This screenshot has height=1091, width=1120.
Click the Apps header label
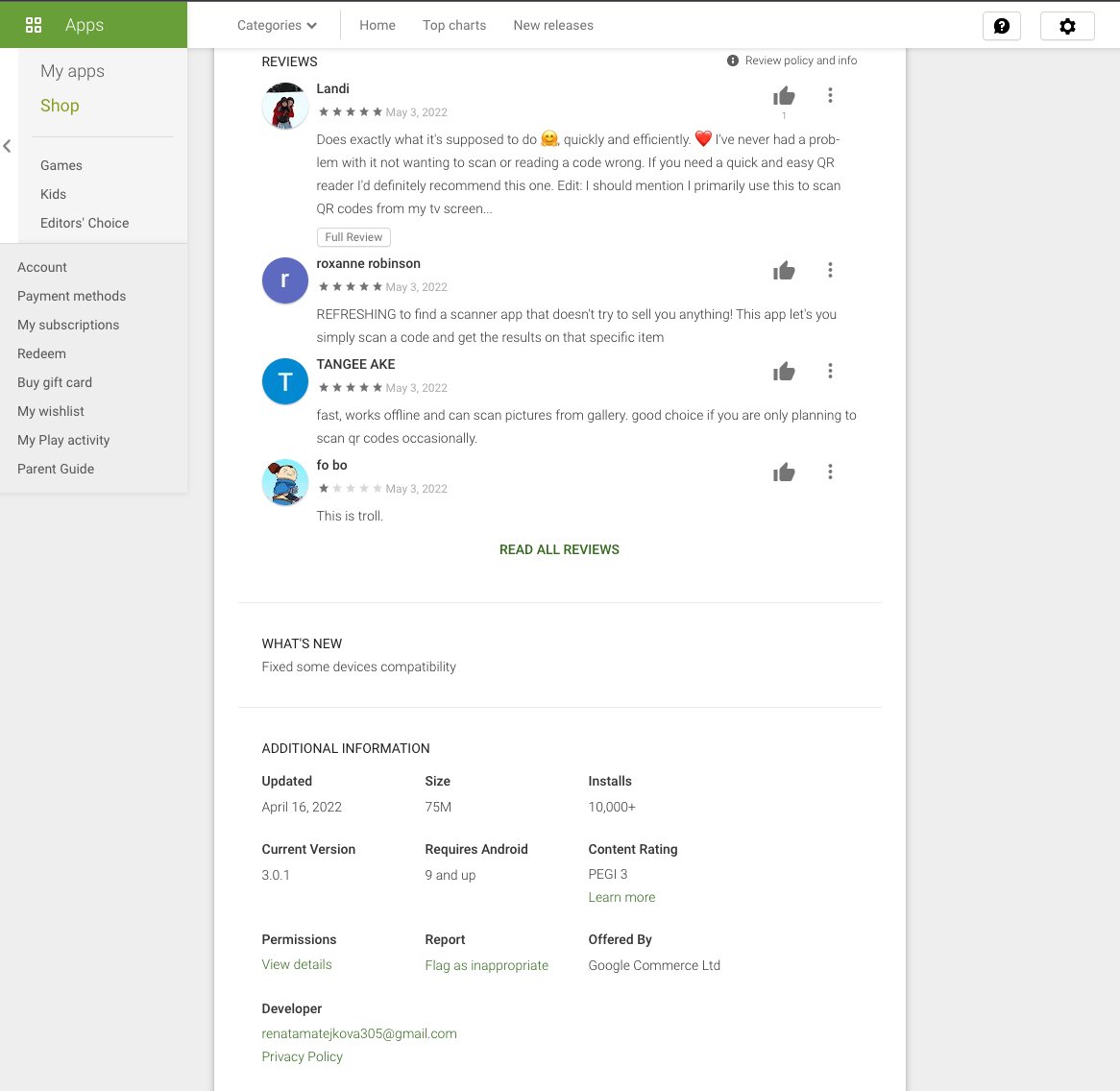[85, 25]
